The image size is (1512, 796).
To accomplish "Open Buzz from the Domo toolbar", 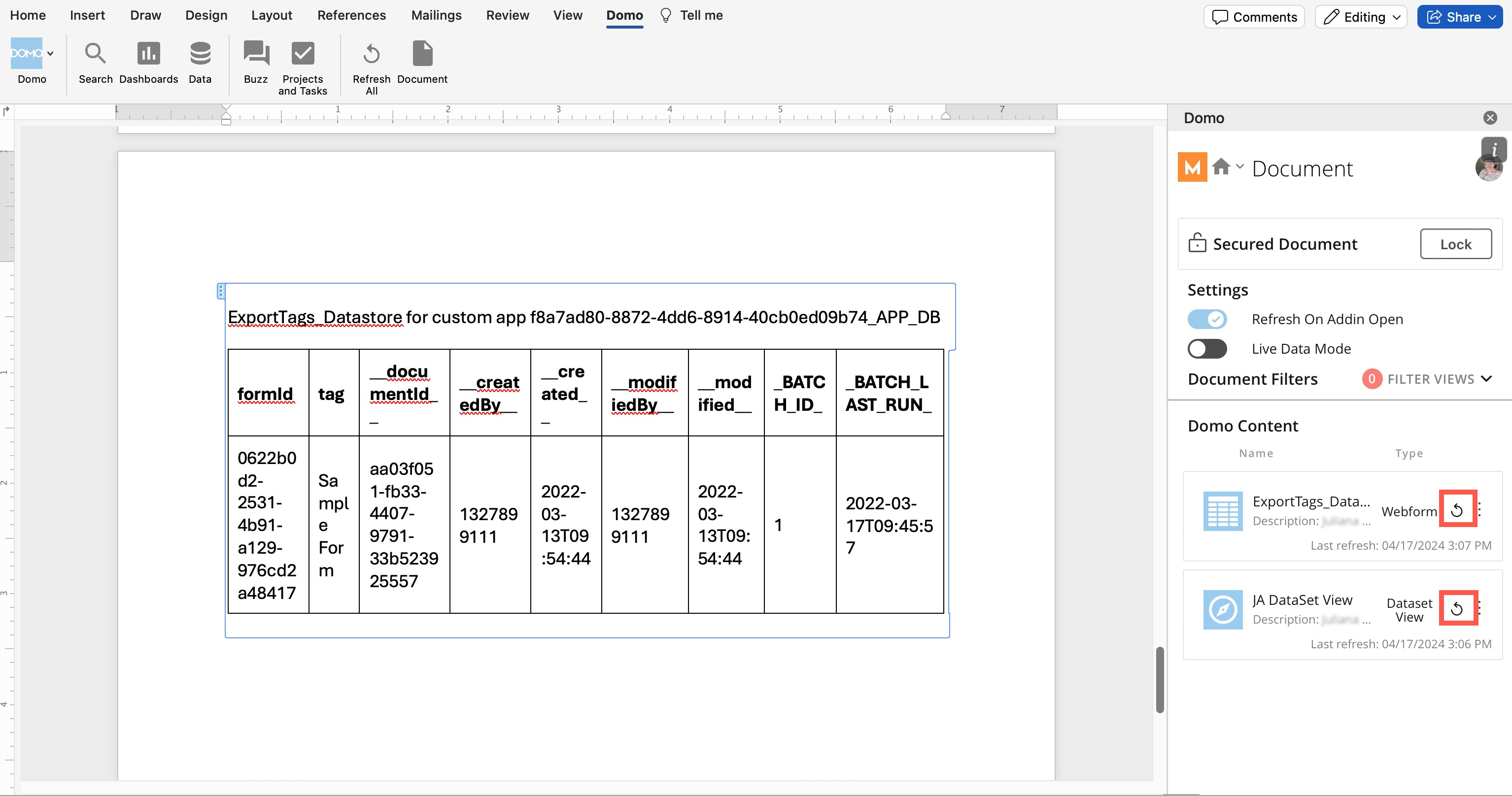I will tap(255, 62).
